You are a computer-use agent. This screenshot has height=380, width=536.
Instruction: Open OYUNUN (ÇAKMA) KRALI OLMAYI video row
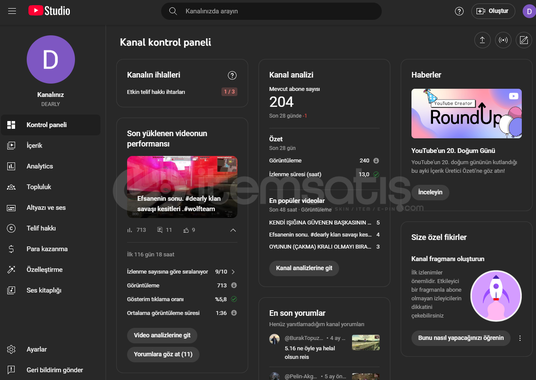pyautogui.click(x=324, y=247)
